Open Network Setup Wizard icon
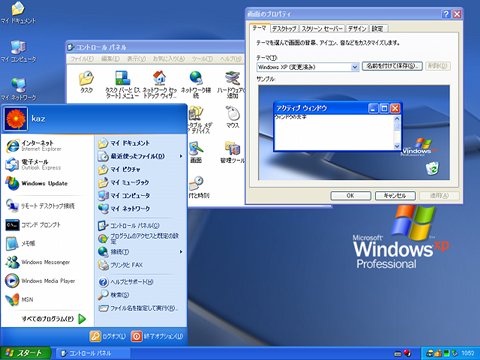The width and height of the screenshot is (480, 360). 160,84
